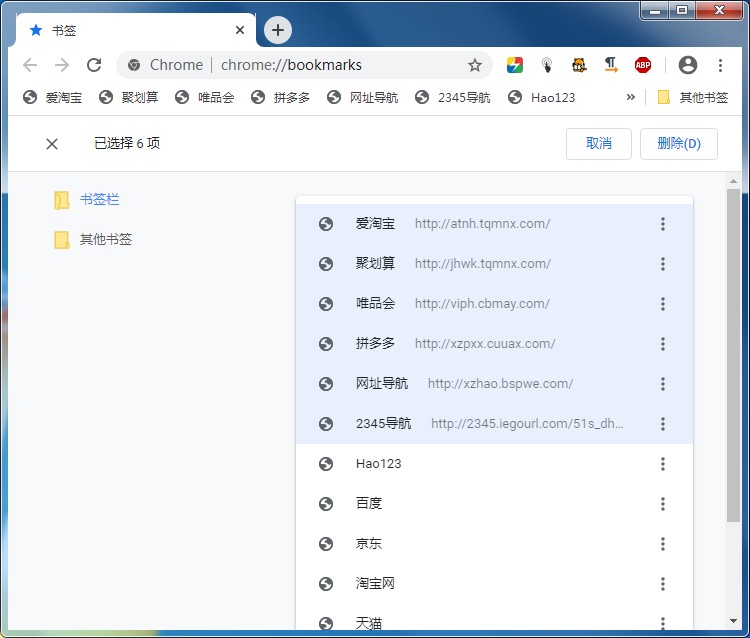
Task: Select the 爱淘宝 row in list
Action: [x=494, y=224]
